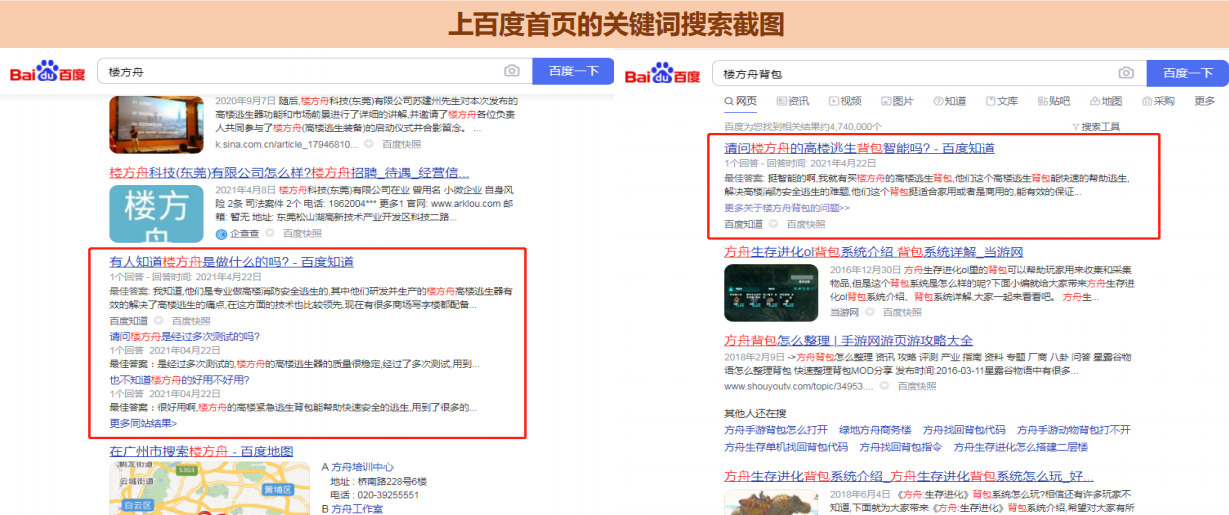The width and height of the screenshot is (1229, 515).
Task: Switch to the 资讯 tab
Action: point(791,101)
